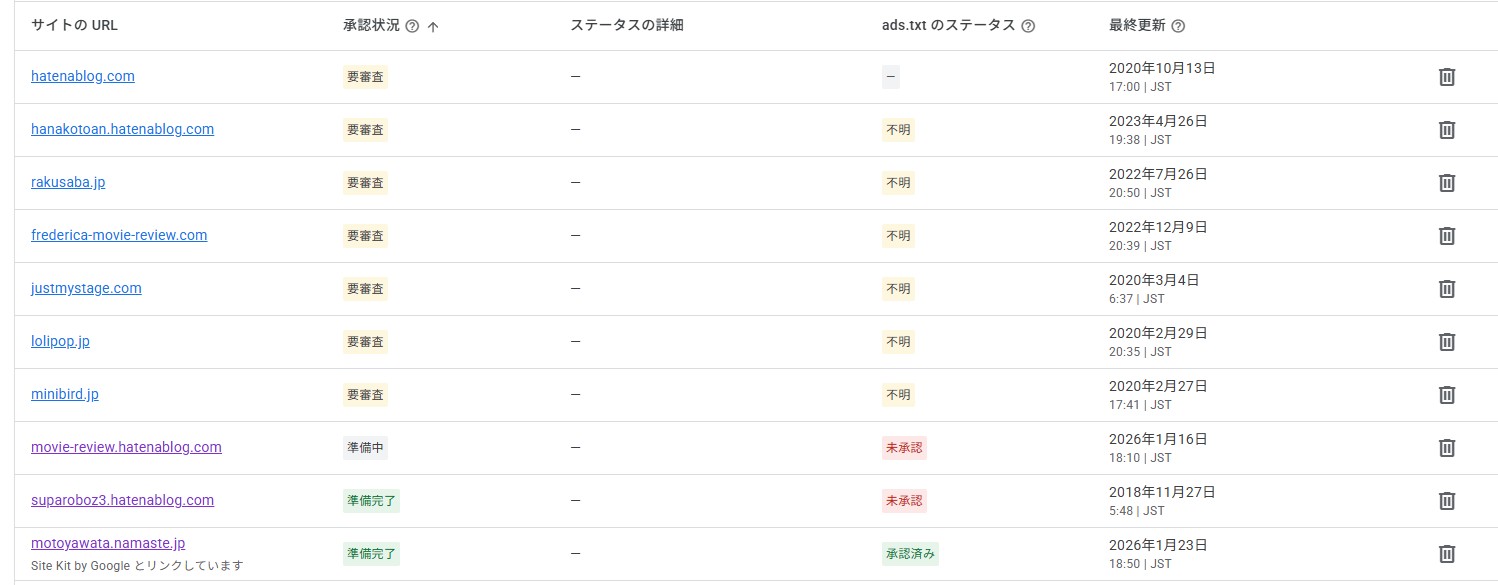Delete the minibird.jp site entry
The image size is (1498, 585).
(x=1447, y=394)
